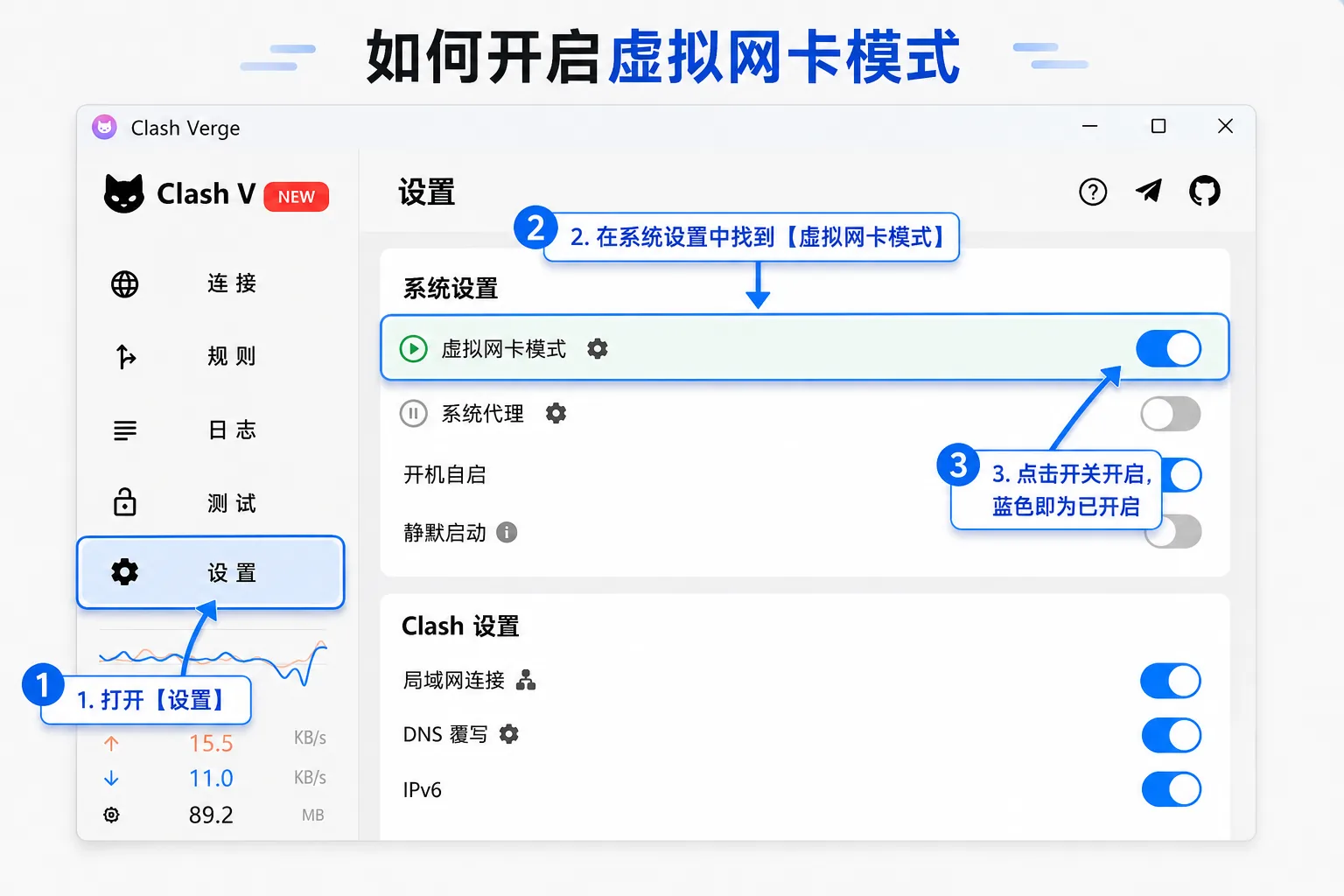This screenshot has height=896, width=1344.
Task: Click the IPv6 label
Action: 422,790
